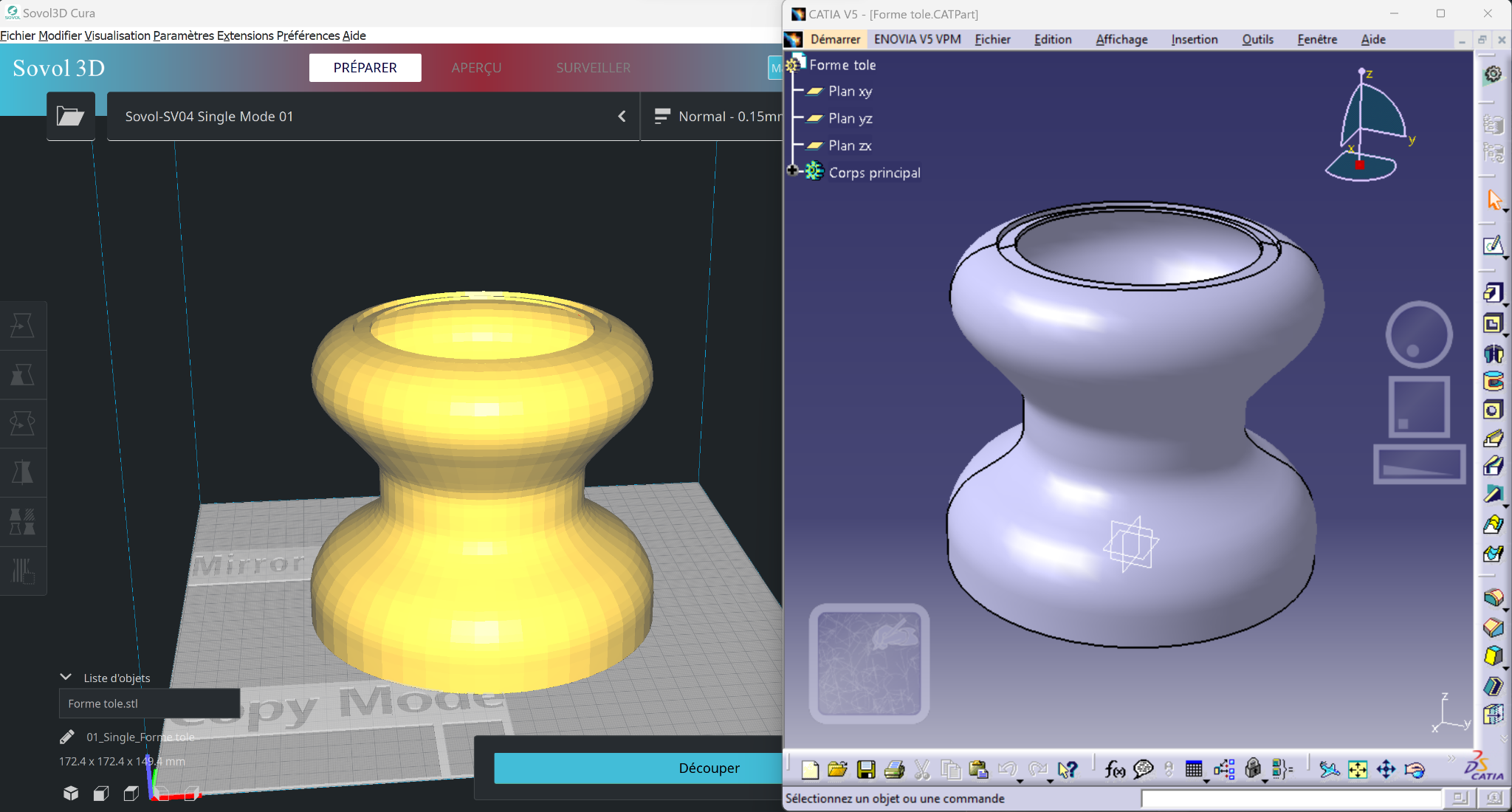Click the Sketcher icon in right toolbar
Viewport: 1512px width, 812px height.
1493,246
